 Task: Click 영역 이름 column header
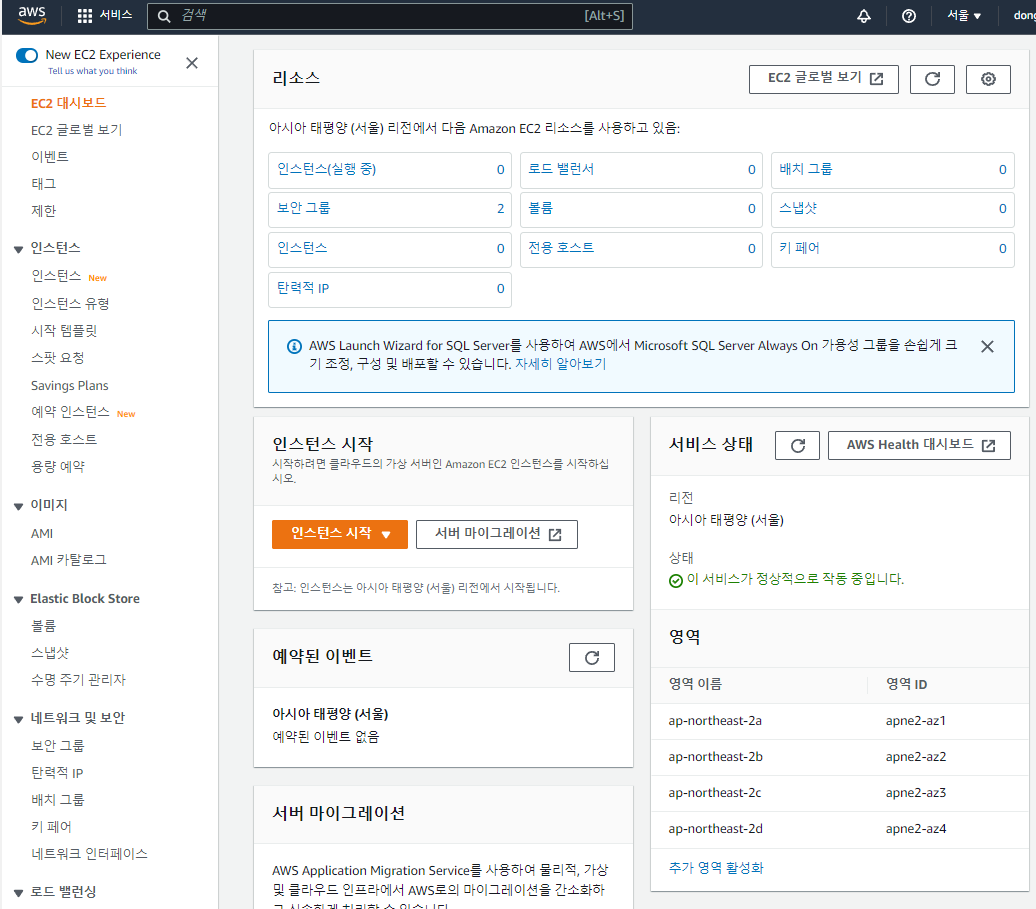pos(695,684)
